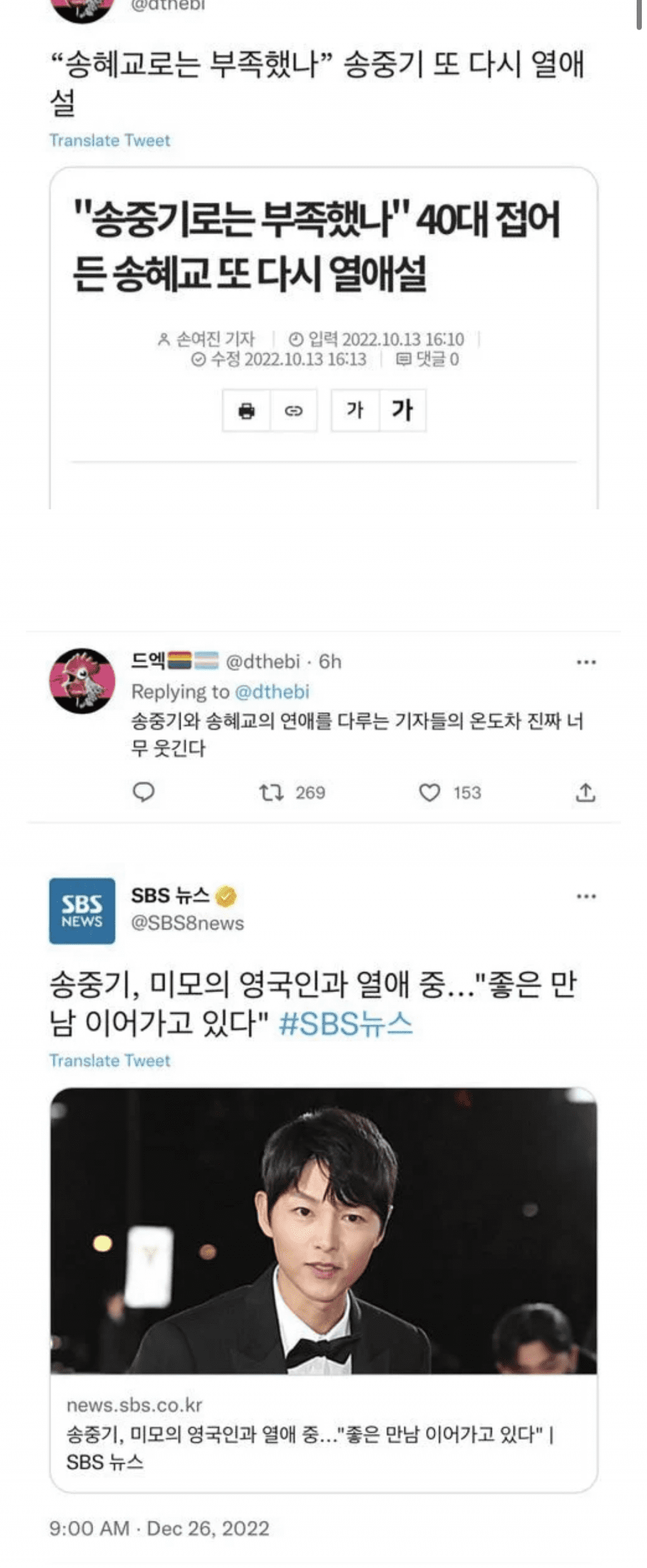This screenshot has width=647, height=1568.
Task: Select the smaller font size 가 button
Action: (355, 410)
